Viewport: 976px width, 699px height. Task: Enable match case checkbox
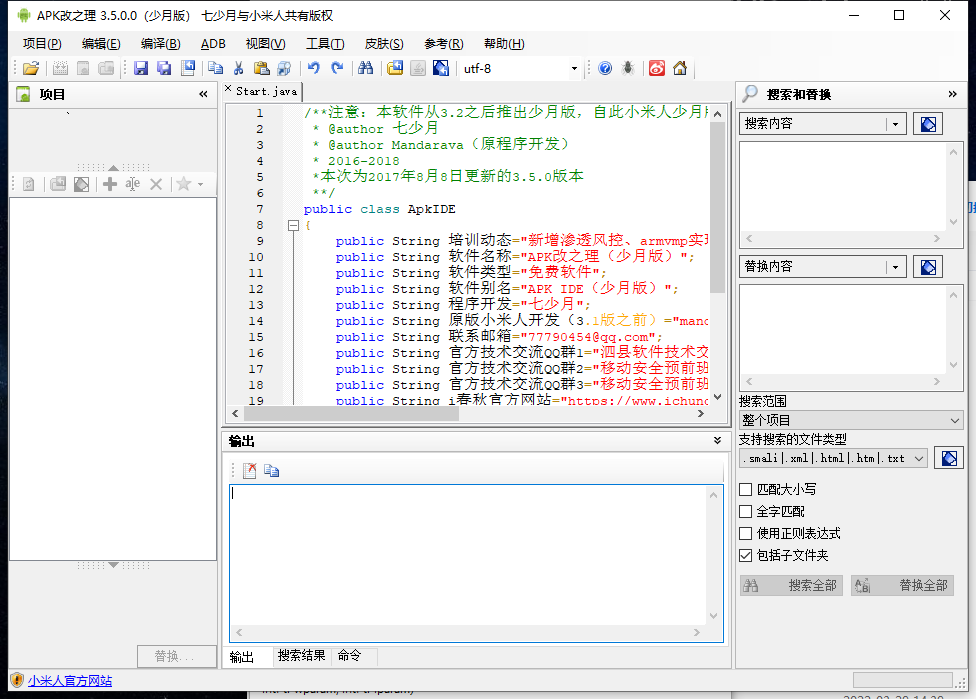point(745,488)
